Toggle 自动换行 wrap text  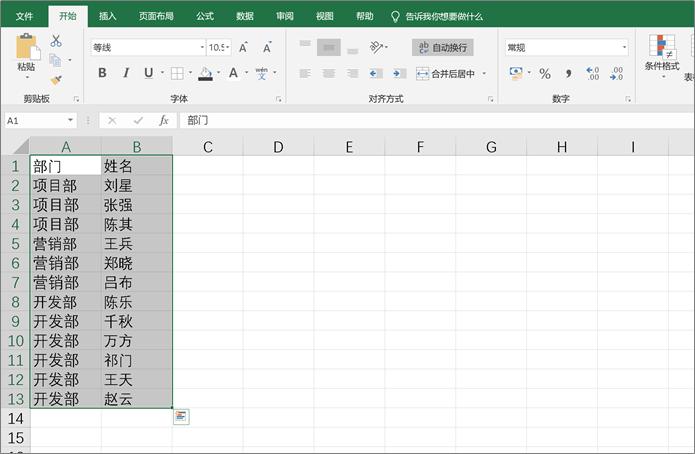[x=443, y=47]
